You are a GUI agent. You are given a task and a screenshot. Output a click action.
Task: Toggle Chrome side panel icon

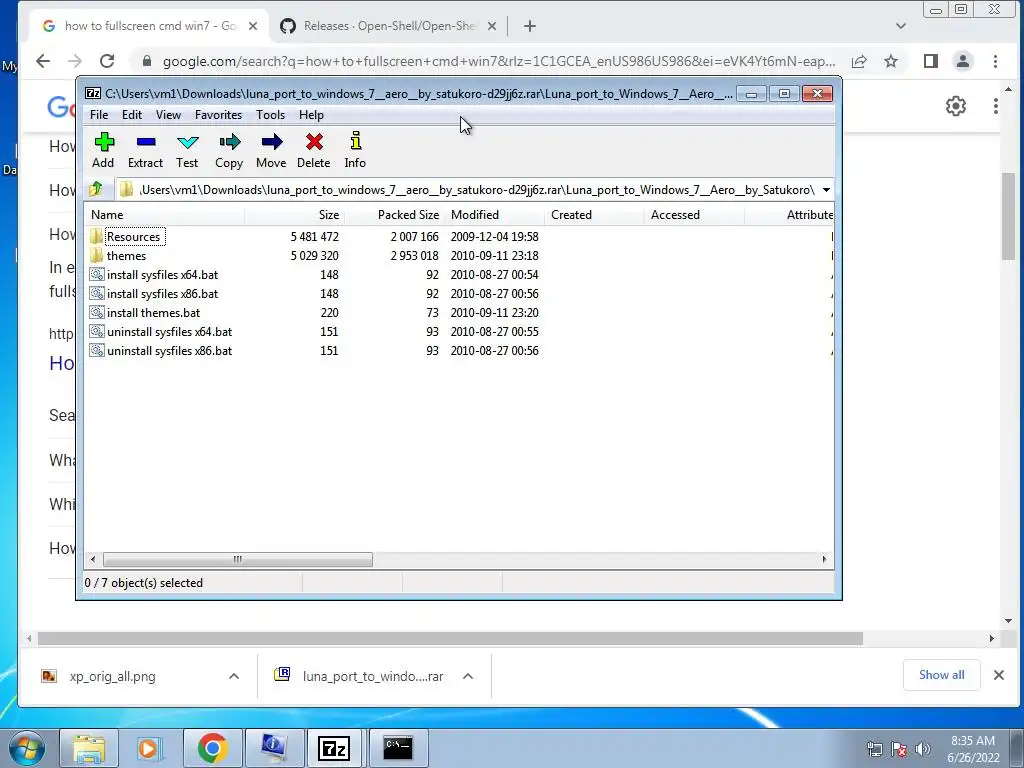[x=931, y=61]
